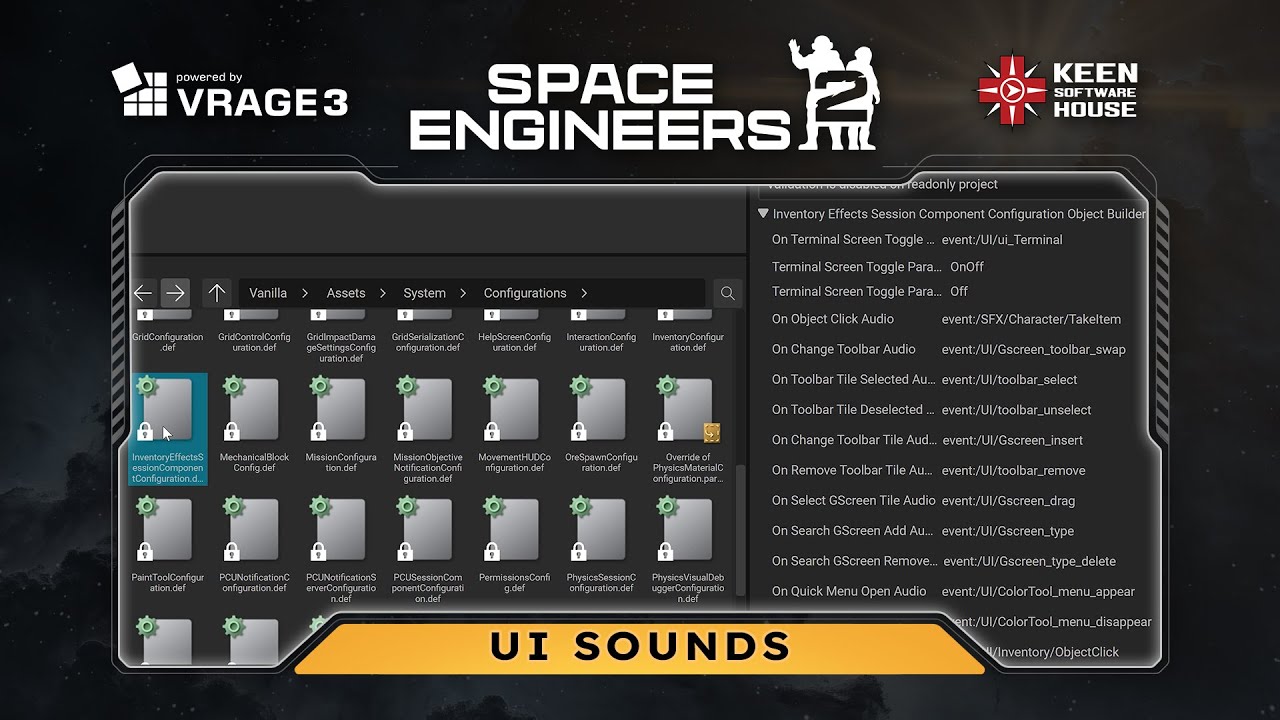Select PermissionsConfig.def file icon
The height and width of the screenshot is (720, 1280).
(x=512, y=529)
